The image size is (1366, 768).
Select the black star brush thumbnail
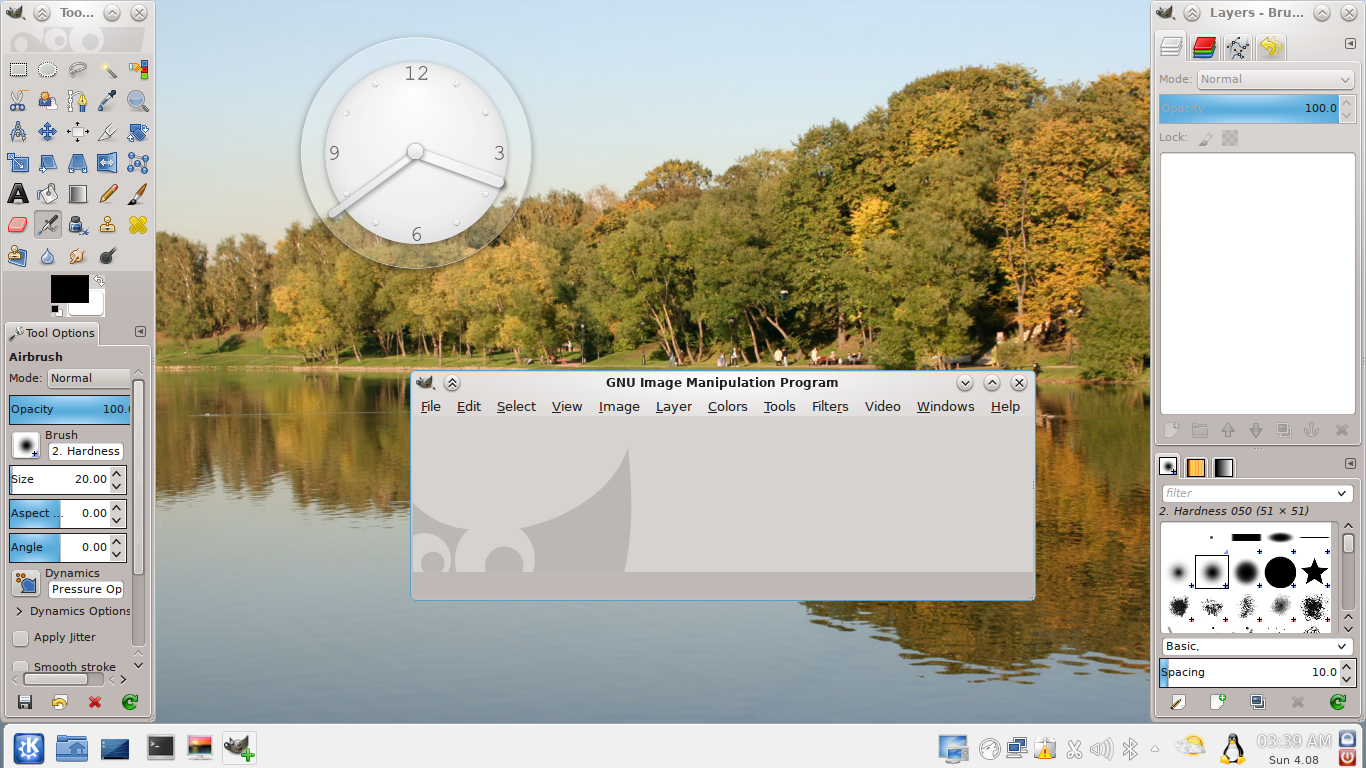(1314, 572)
